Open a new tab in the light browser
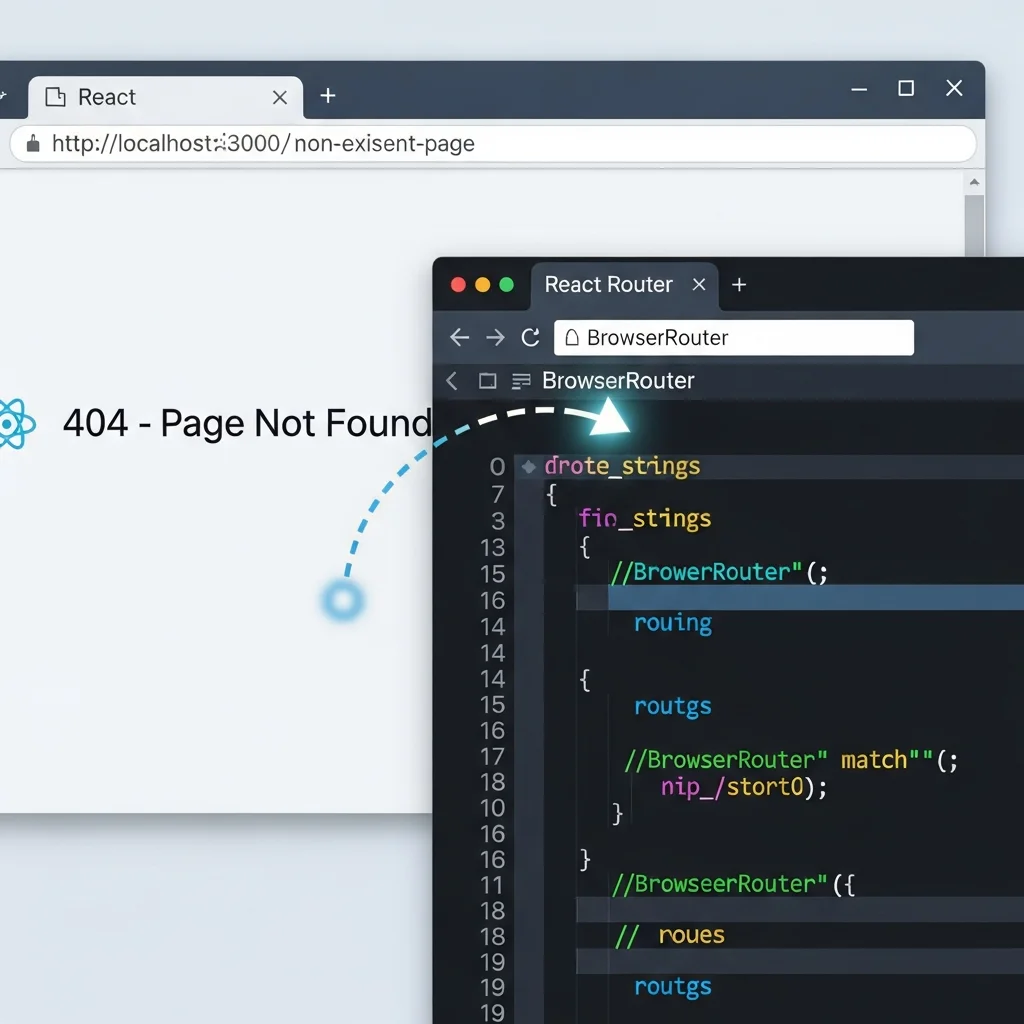This screenshot has width=1024, height=1024. tap(327, 95)
